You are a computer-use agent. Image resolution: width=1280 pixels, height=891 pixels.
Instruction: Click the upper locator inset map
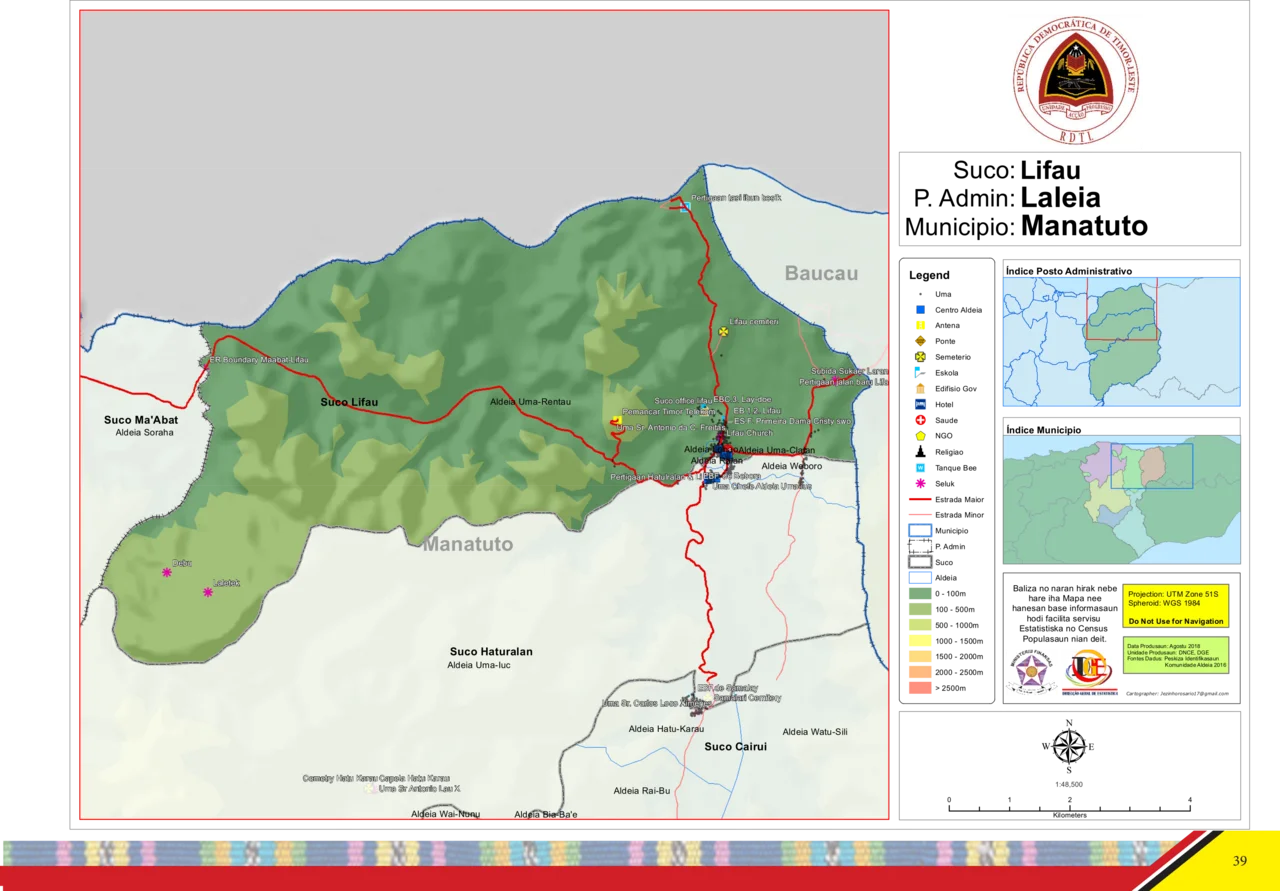(1121, 342)
